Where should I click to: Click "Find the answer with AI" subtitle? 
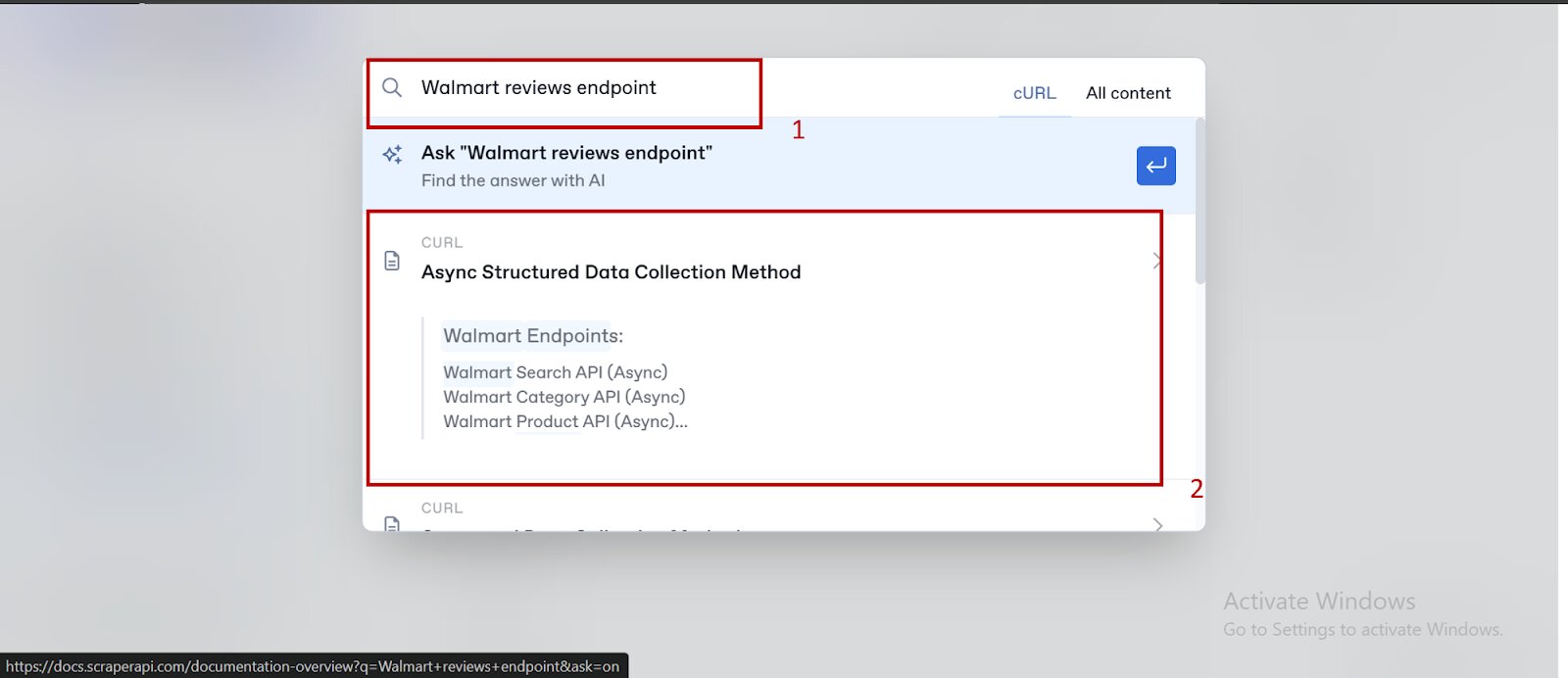pyautogui.click(x=513, y=180)
